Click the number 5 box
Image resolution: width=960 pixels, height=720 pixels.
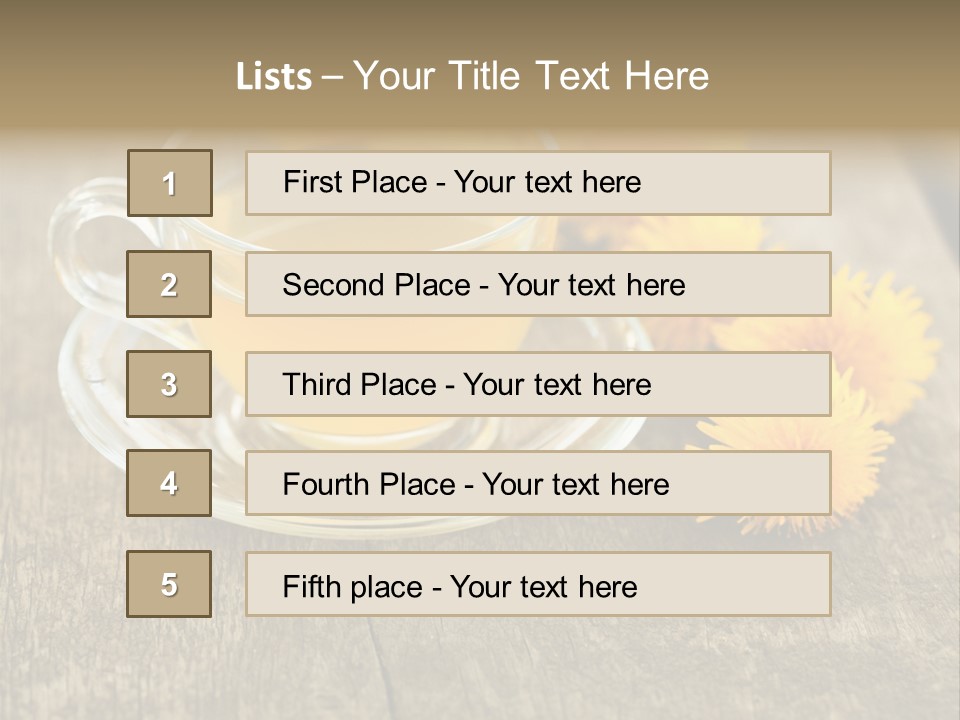click(169, 584)
